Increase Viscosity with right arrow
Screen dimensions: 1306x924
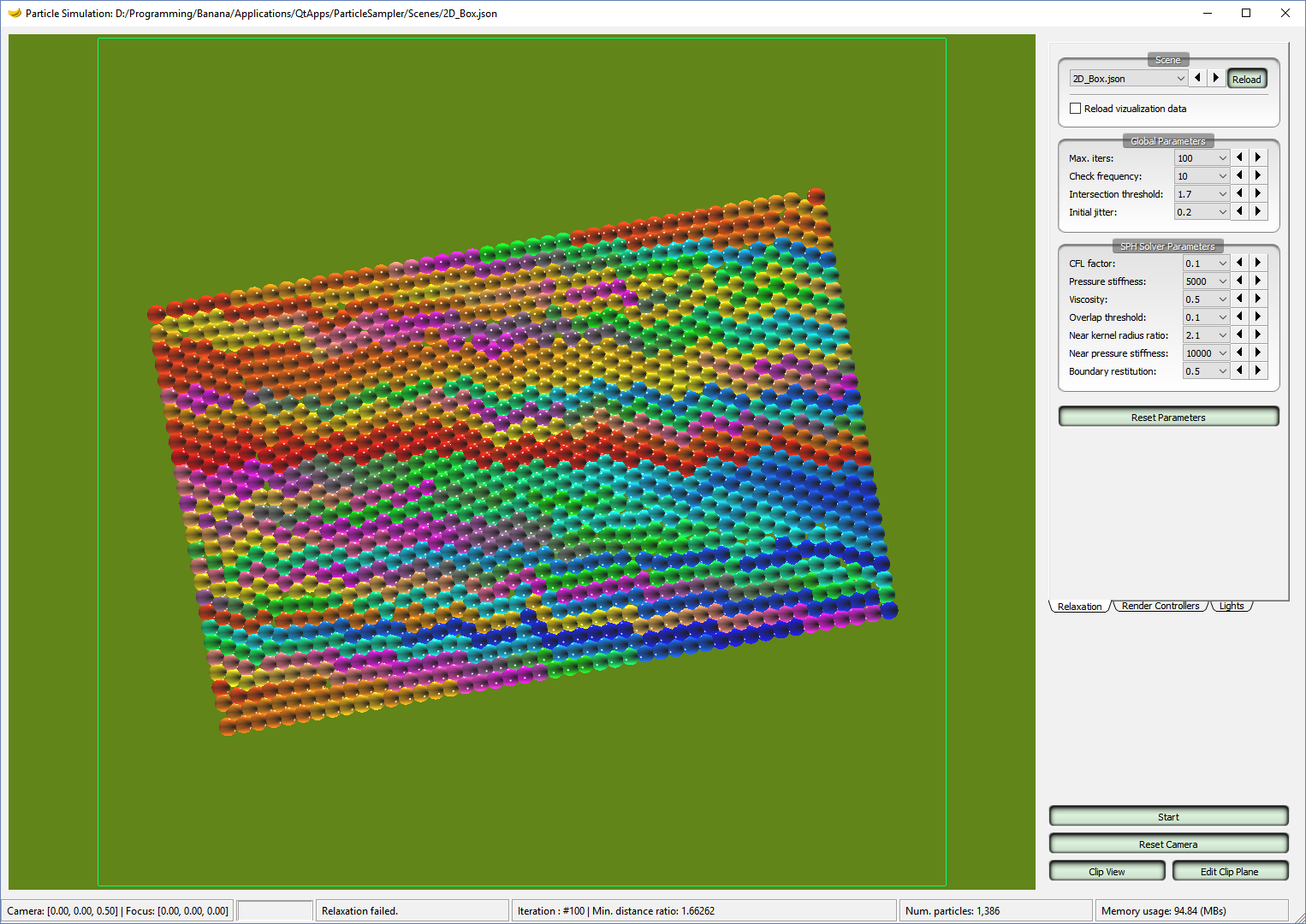[1258, 299]
